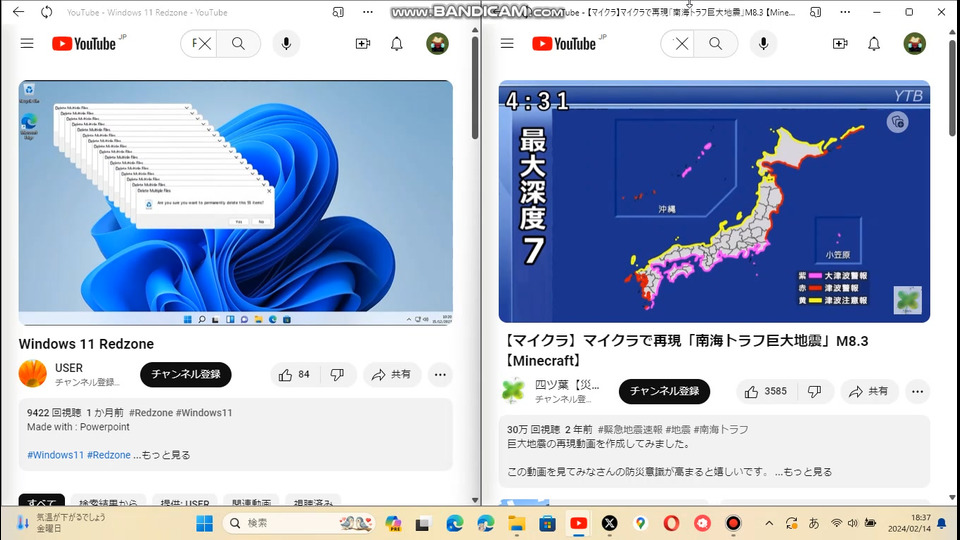The height and width of the screenshot is (540, 960).
Task: Expand earthquake video description with もっと見る
Action: pyautogui.click(x=808, y=472)
